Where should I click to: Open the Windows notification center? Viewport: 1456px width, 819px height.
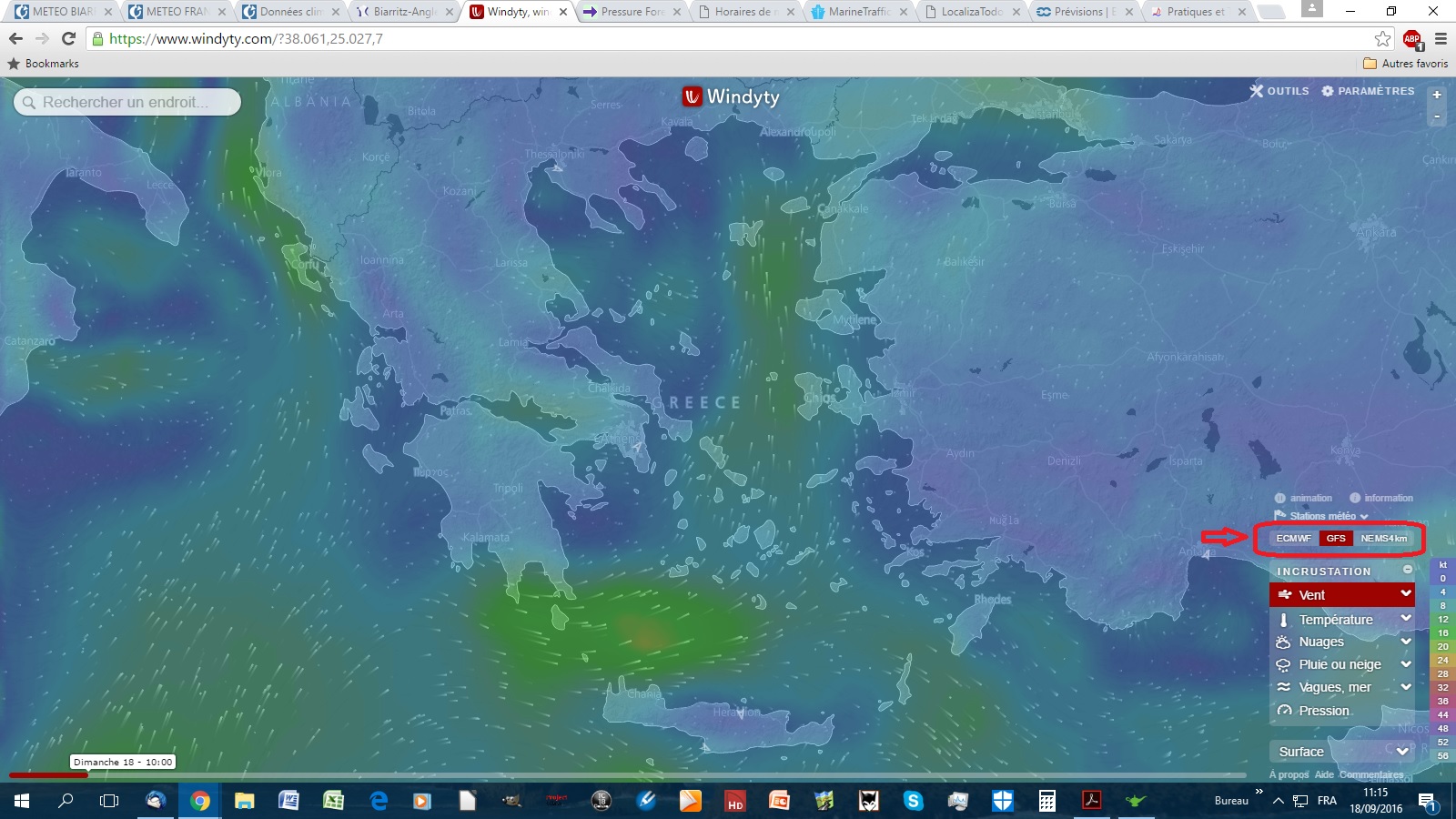coord(1426,801)
